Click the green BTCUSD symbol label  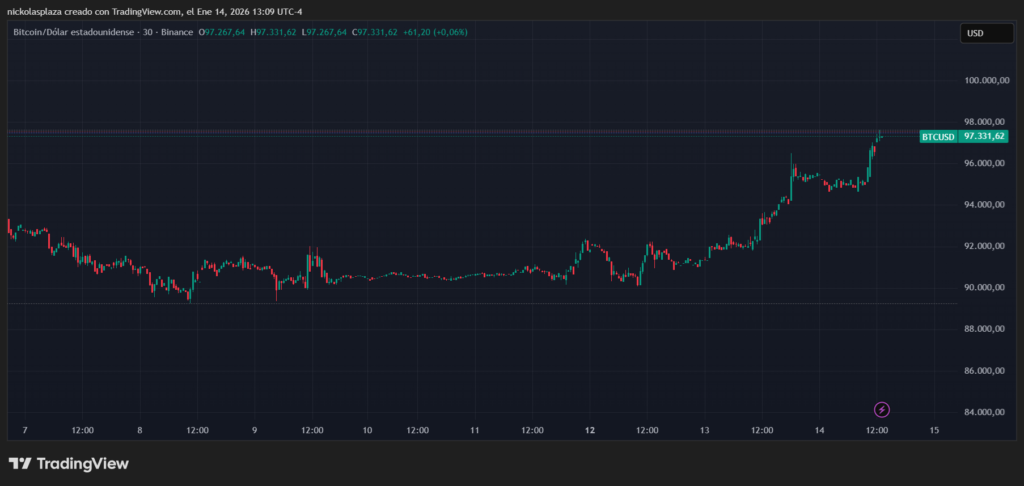[937, 136]
